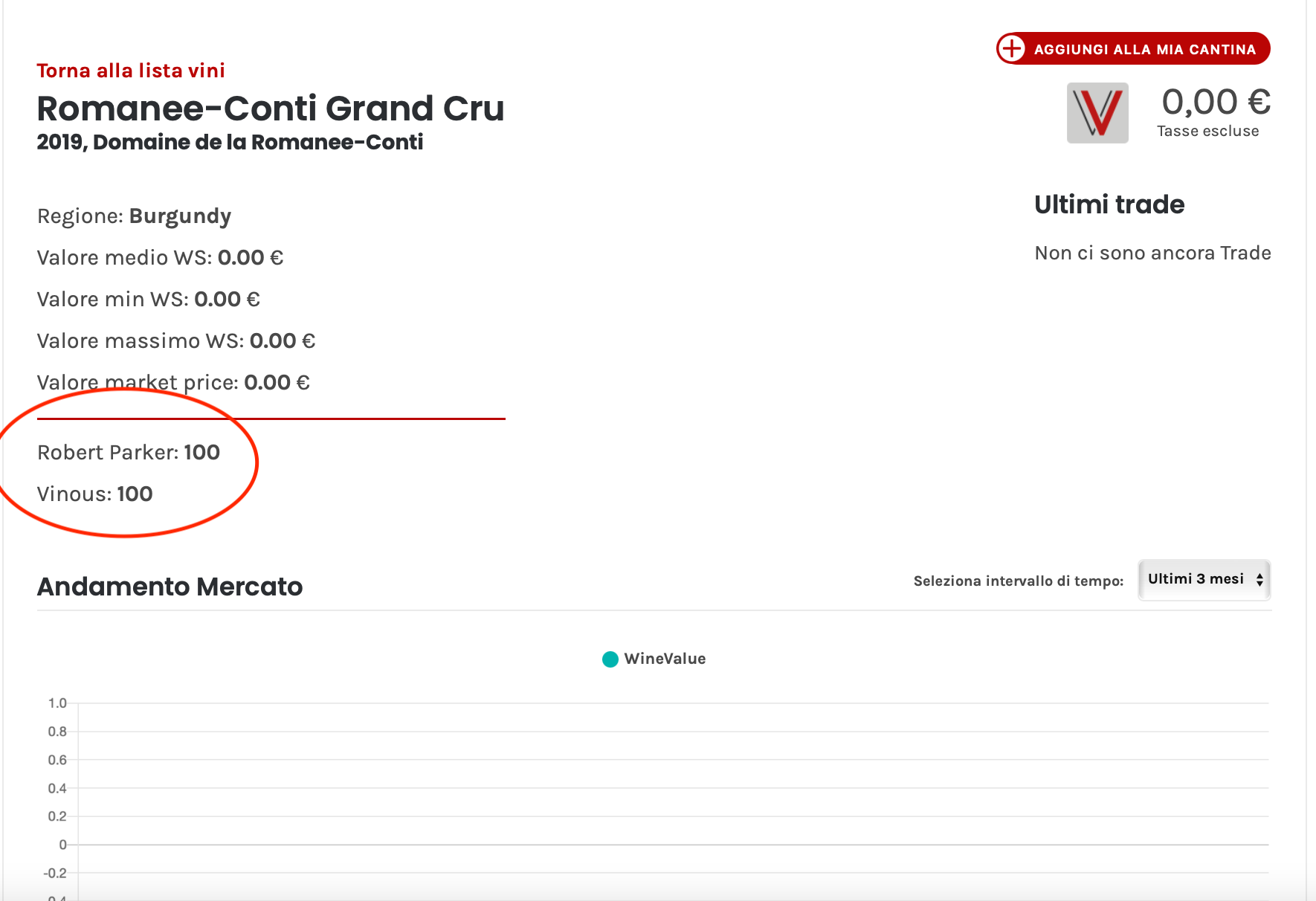Click the Valore min WS value
This screenshot has width=1316, height=901.
point(227,300)
